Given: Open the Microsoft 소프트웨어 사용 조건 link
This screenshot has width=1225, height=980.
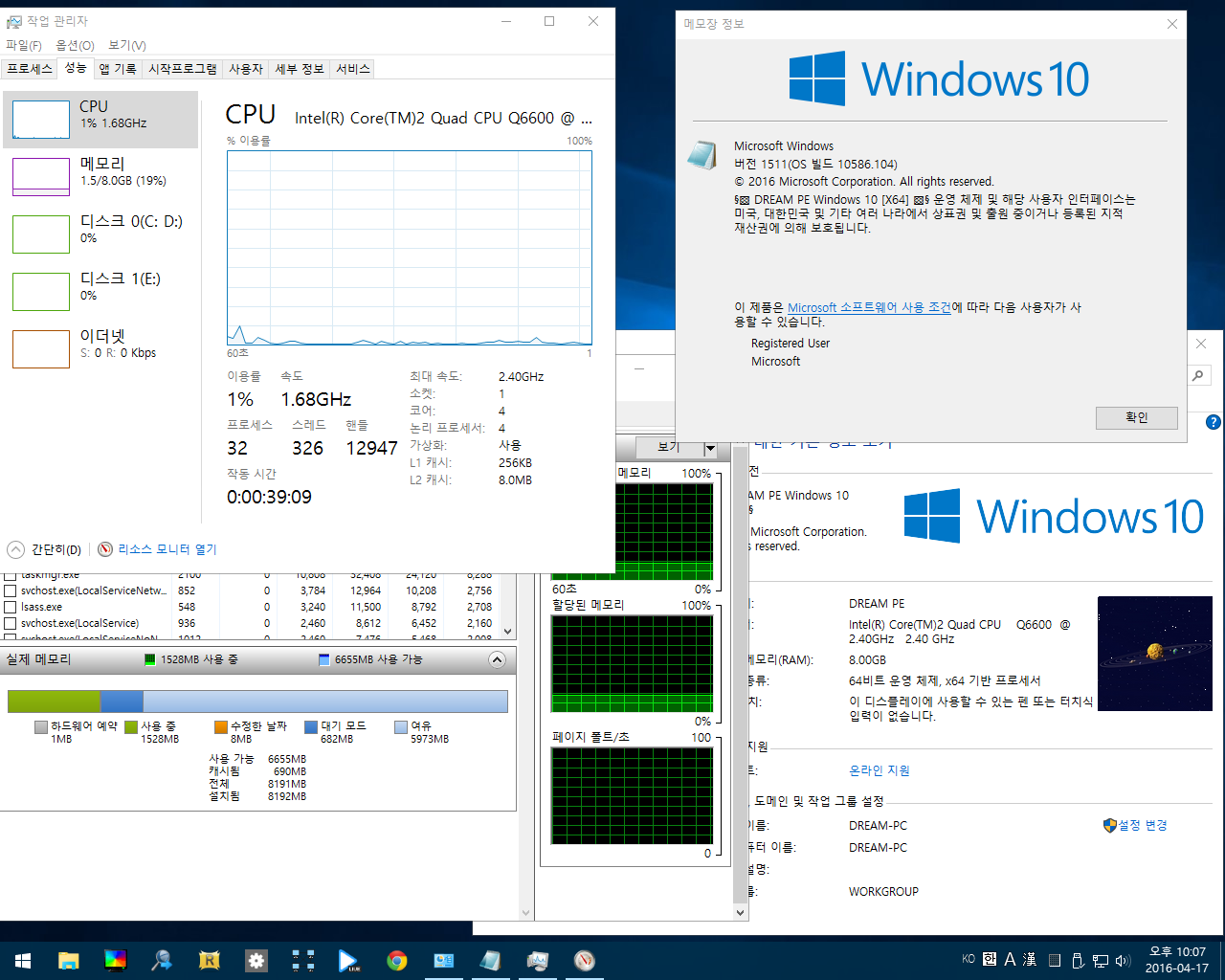Looking at the screenshot, I should point(869,307).
